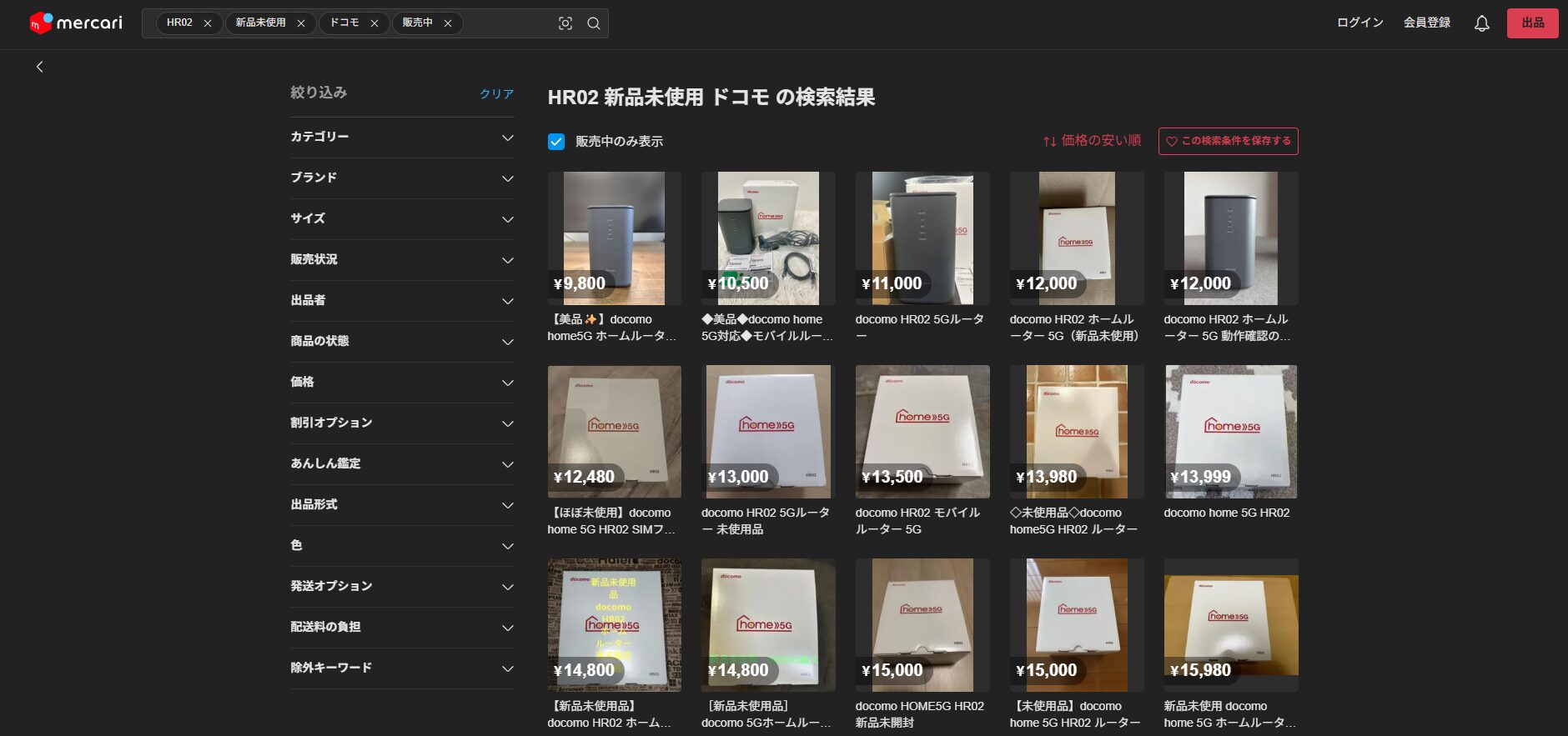Expand the あんしん鑑定 filter

[402, 463]
